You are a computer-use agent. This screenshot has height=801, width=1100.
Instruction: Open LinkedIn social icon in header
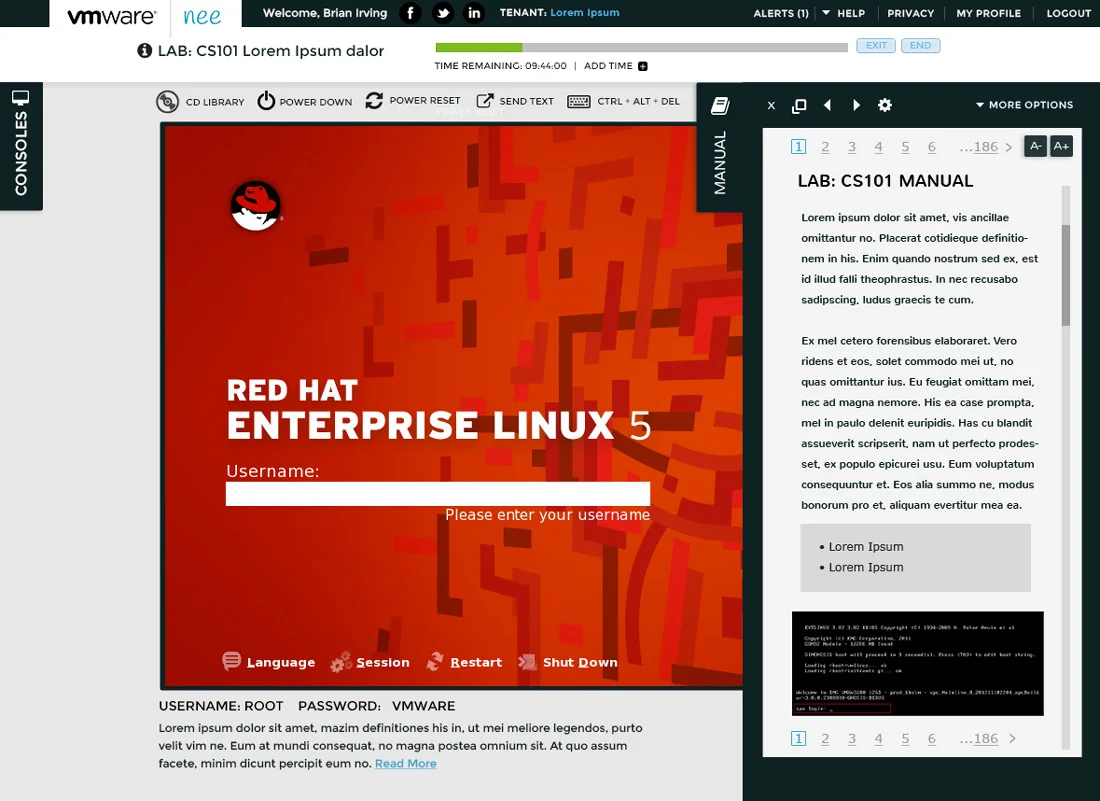pos(474,13)
